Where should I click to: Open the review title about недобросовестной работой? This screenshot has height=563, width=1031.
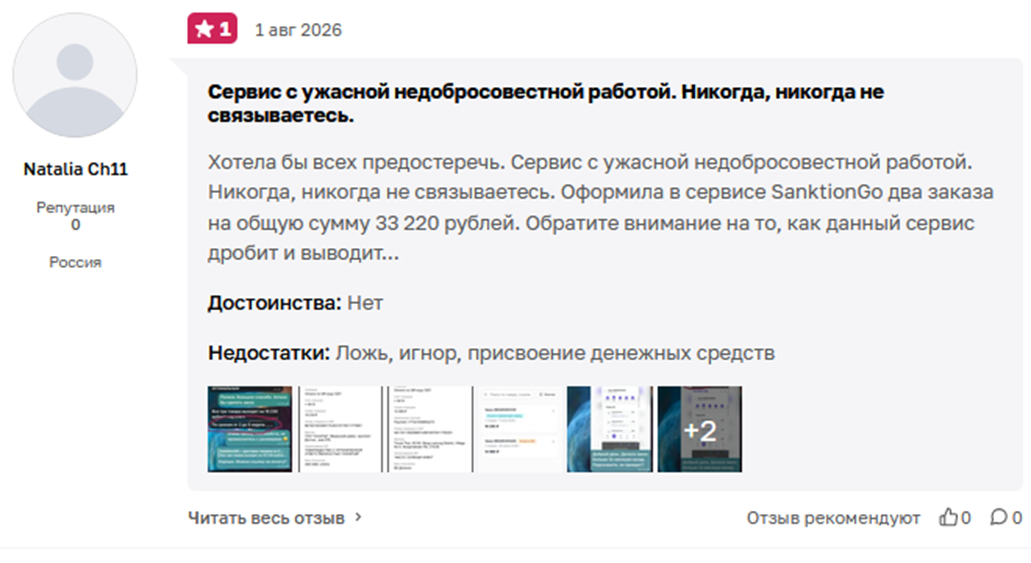[546, 103]
